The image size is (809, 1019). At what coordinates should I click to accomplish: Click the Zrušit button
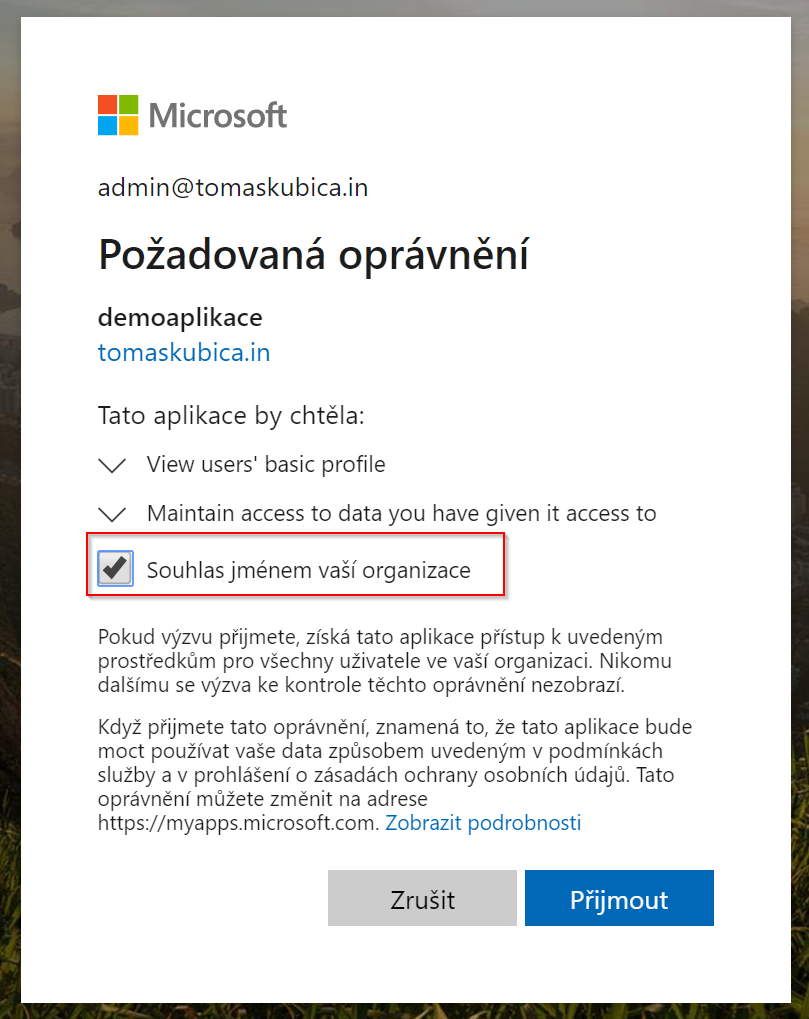(422, 898)
